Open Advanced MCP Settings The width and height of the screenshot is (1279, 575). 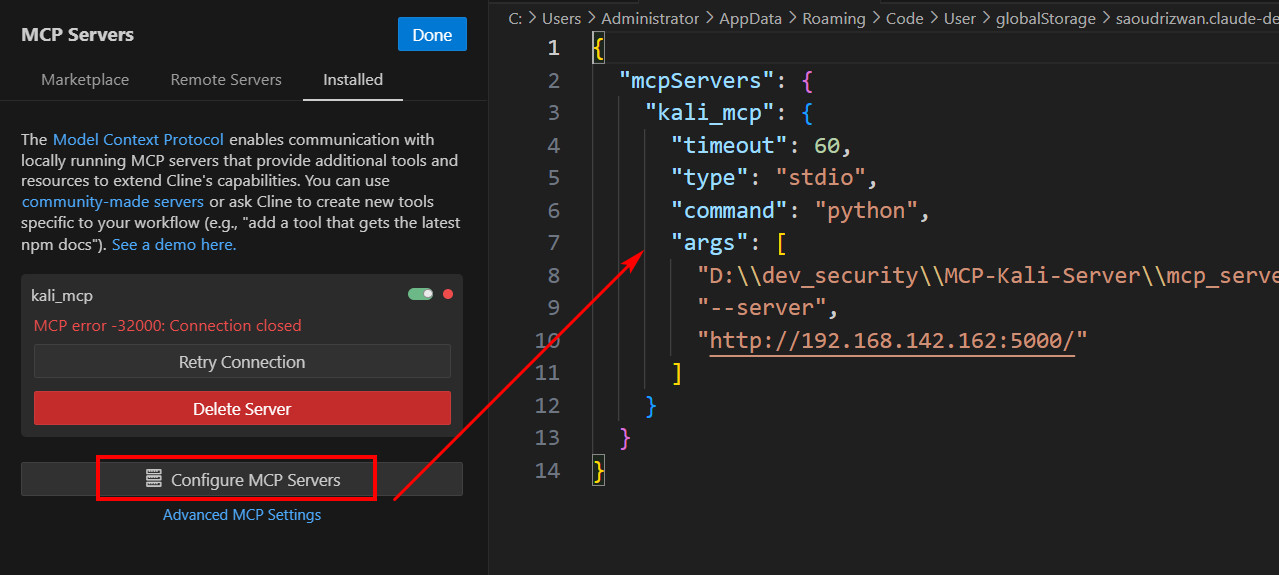pyautogui.click(x=242, y=515)
